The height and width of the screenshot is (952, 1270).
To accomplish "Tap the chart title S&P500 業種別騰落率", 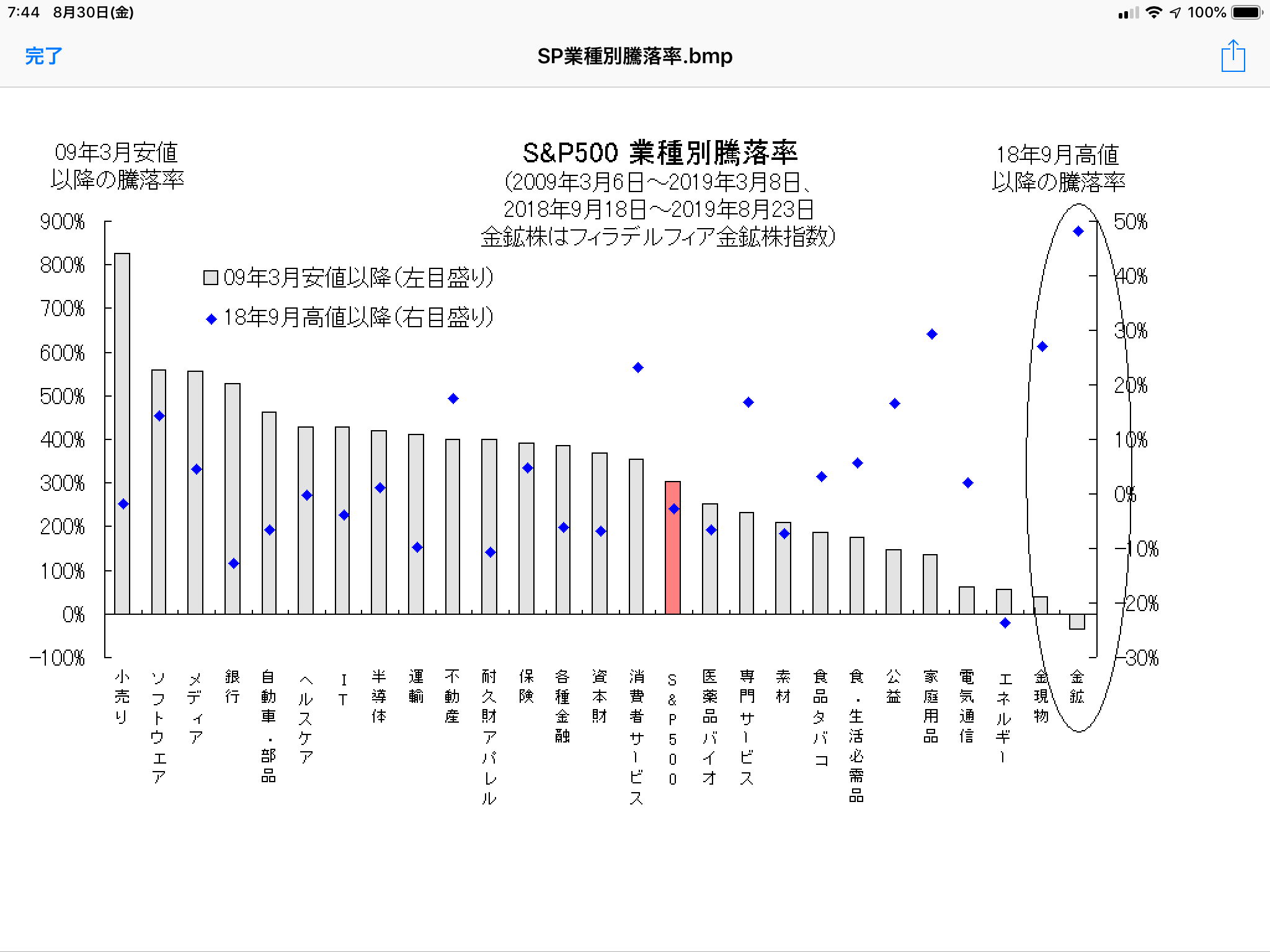I will coord(660,152).
